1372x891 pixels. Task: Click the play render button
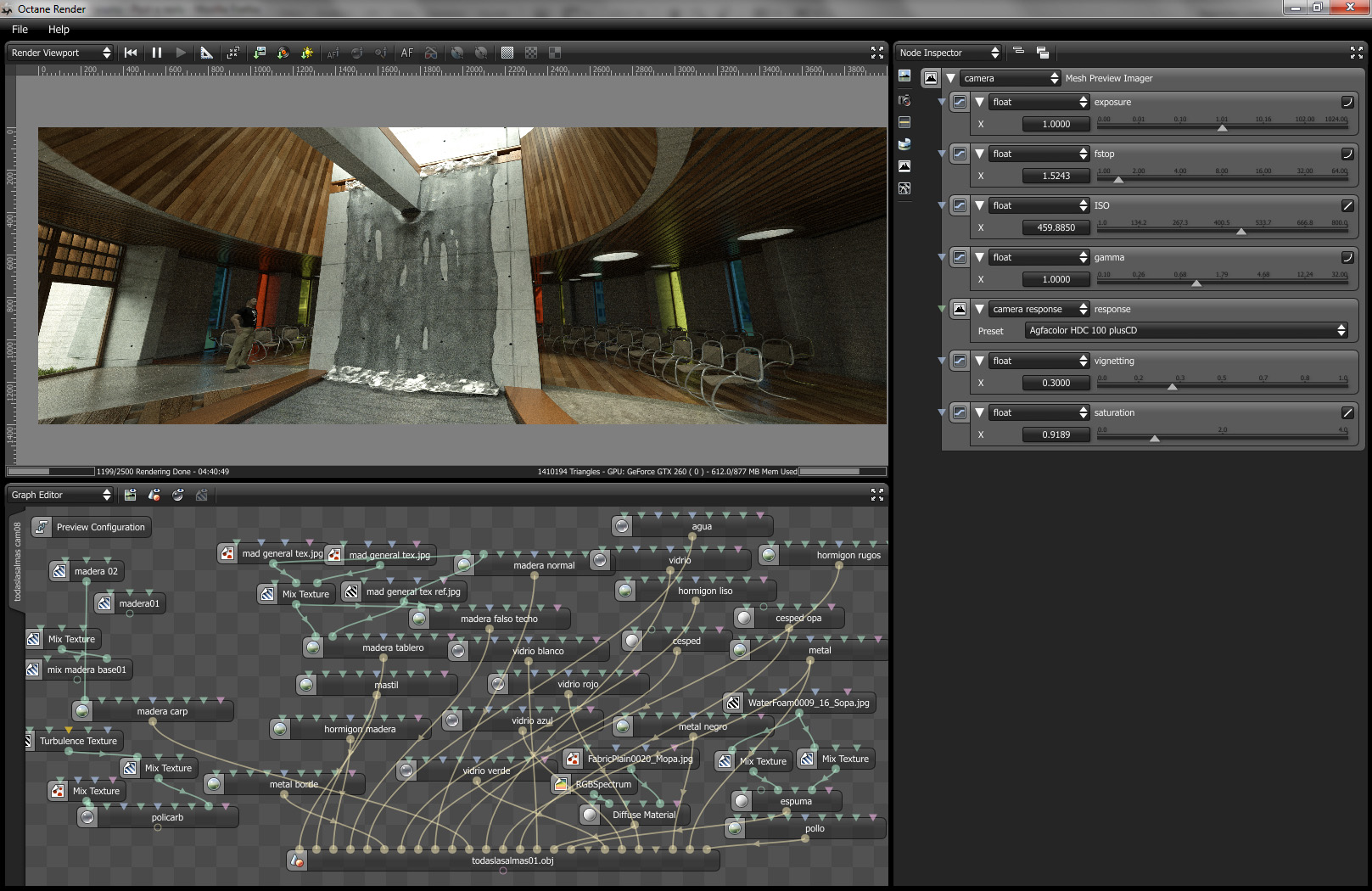click(181, 53)
